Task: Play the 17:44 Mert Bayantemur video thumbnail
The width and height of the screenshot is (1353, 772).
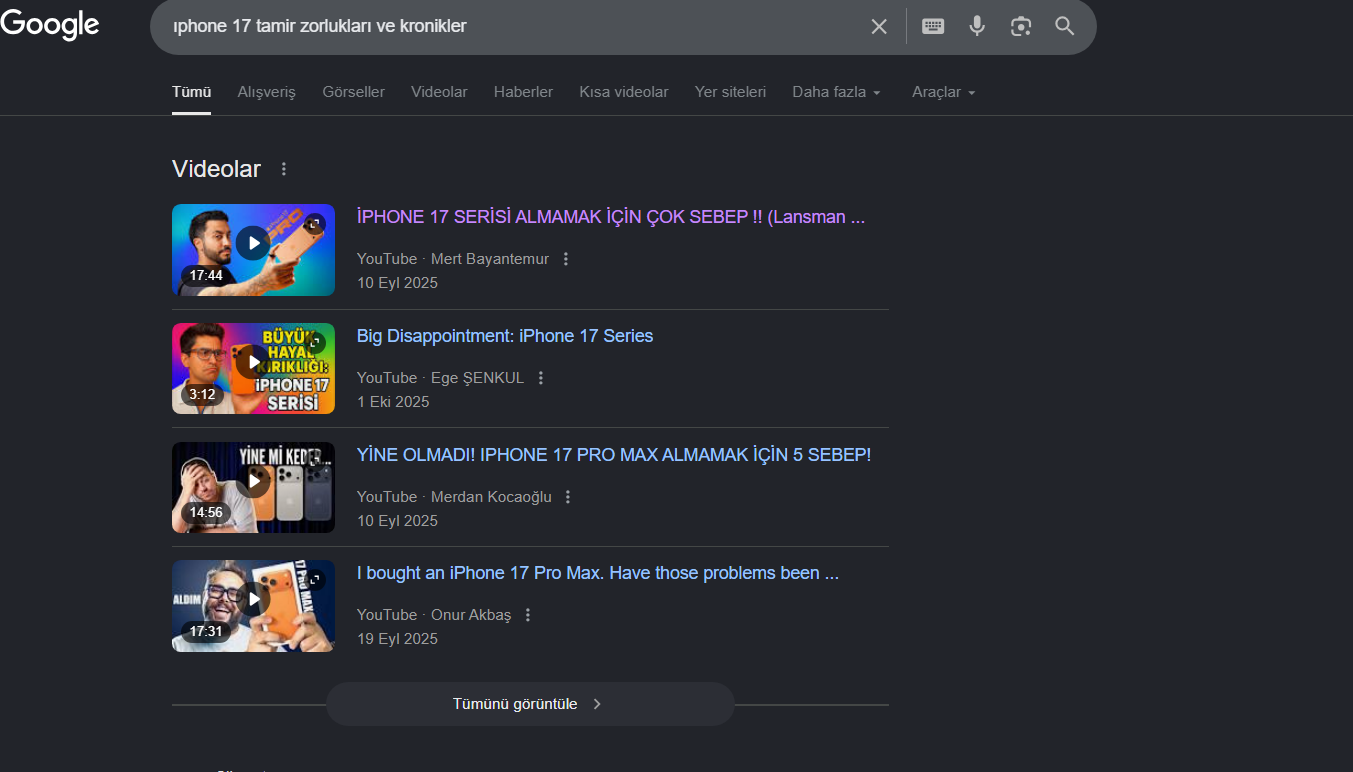Action: (253, 250)
